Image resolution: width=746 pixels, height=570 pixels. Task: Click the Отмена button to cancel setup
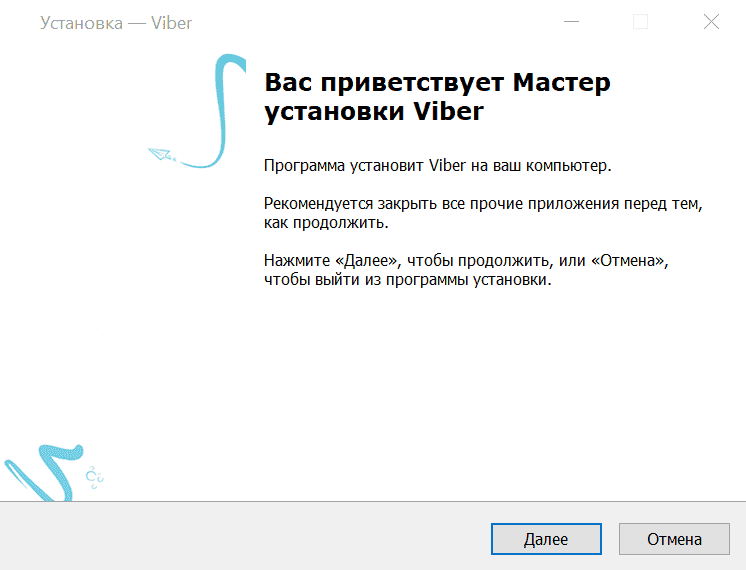pos(674,539)
